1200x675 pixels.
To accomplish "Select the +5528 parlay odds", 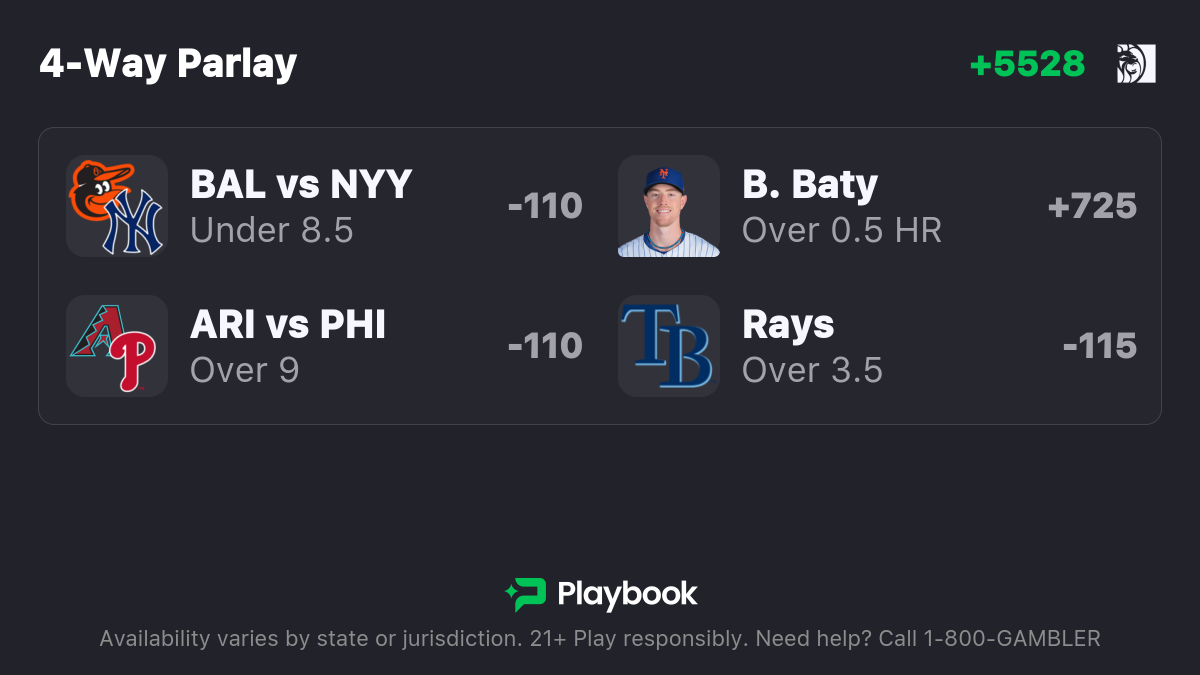I will click(x=1027, y=64).
